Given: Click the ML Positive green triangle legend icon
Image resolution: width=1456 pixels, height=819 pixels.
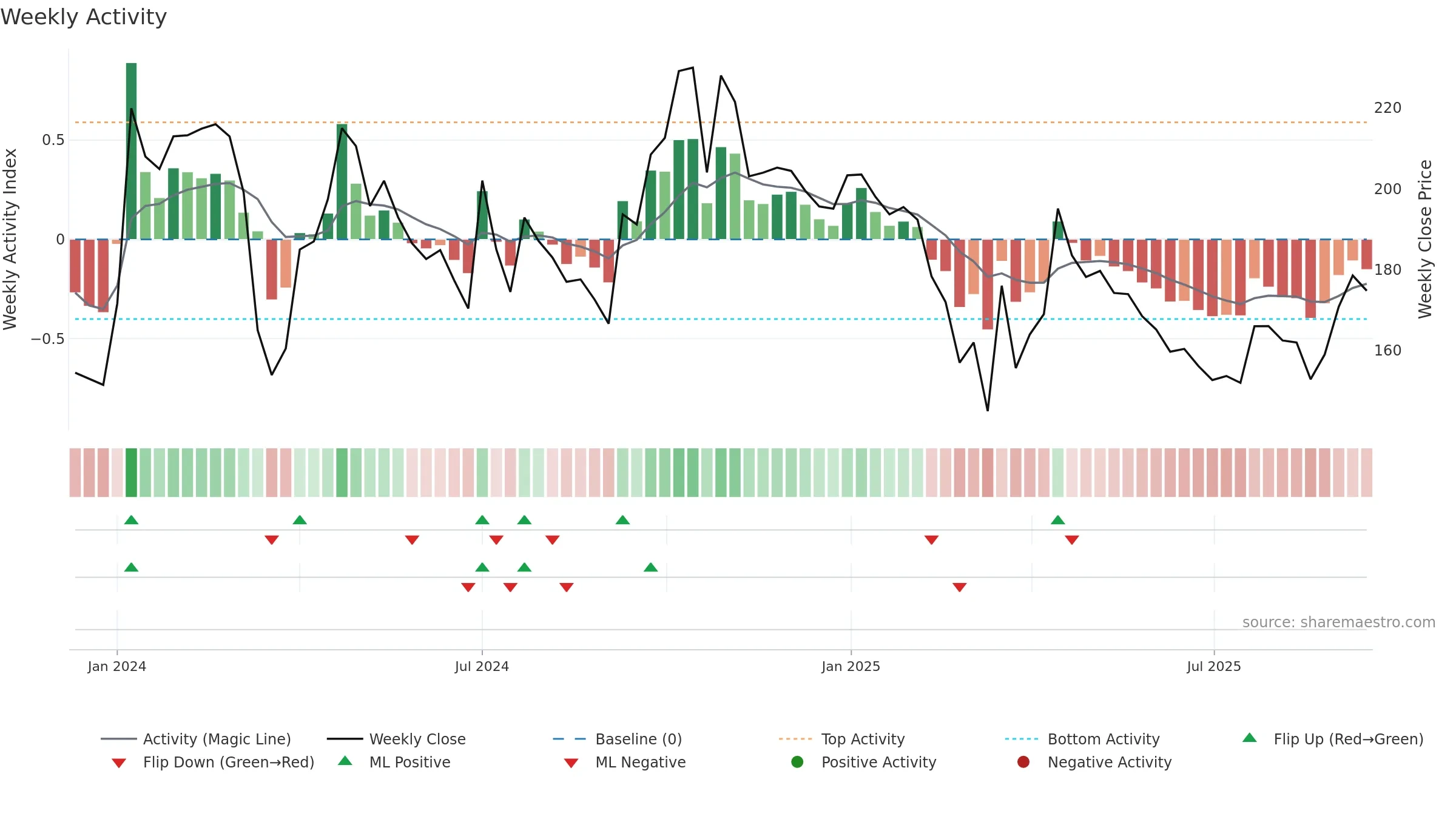Looking at the screenshot, I should click(345, 761).
